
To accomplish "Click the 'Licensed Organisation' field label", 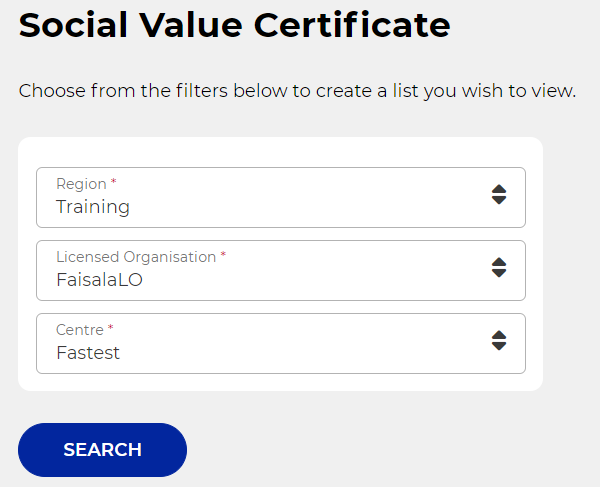I will [136, 257].
